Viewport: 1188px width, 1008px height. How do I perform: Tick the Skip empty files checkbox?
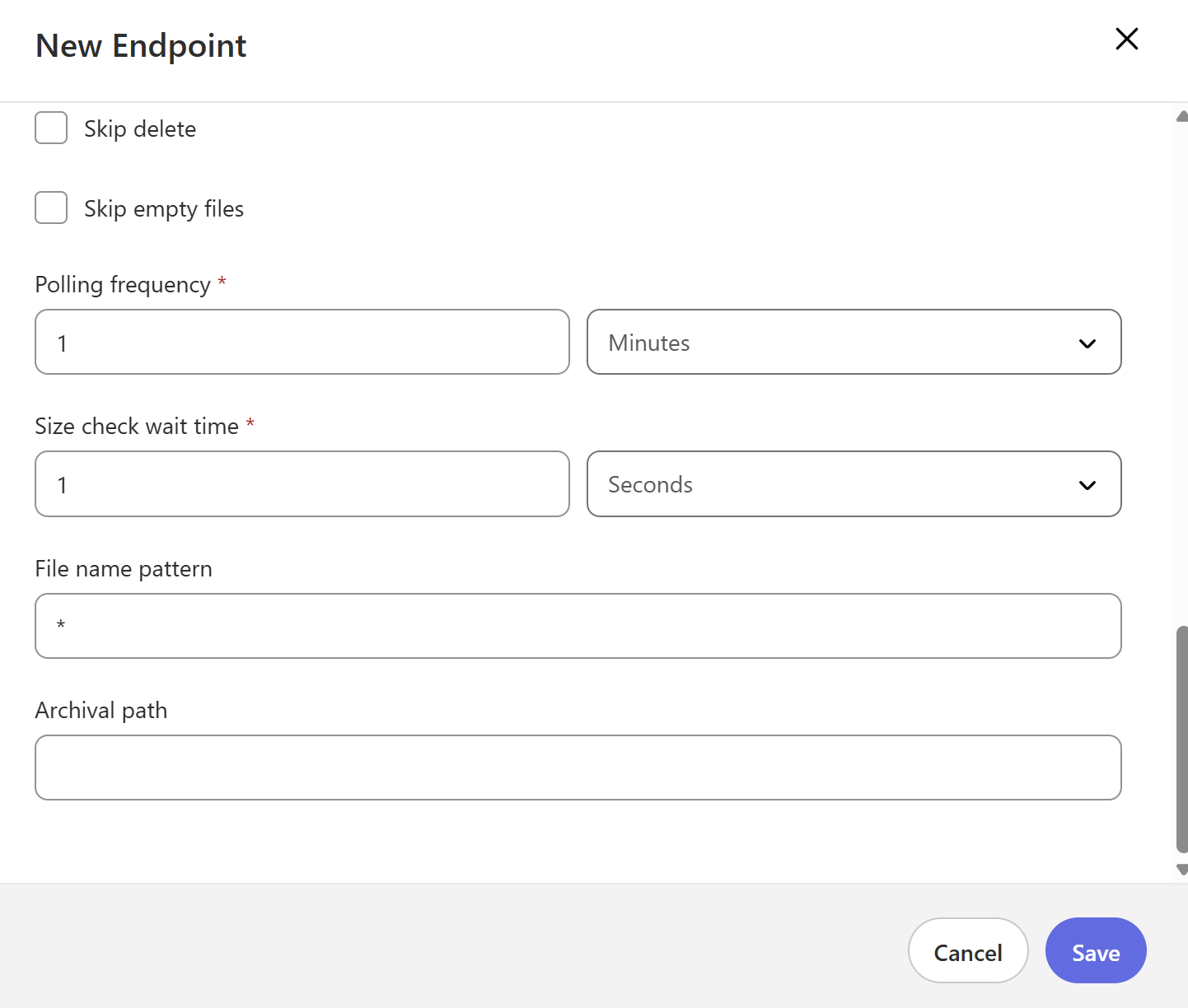tap(51, 208)
